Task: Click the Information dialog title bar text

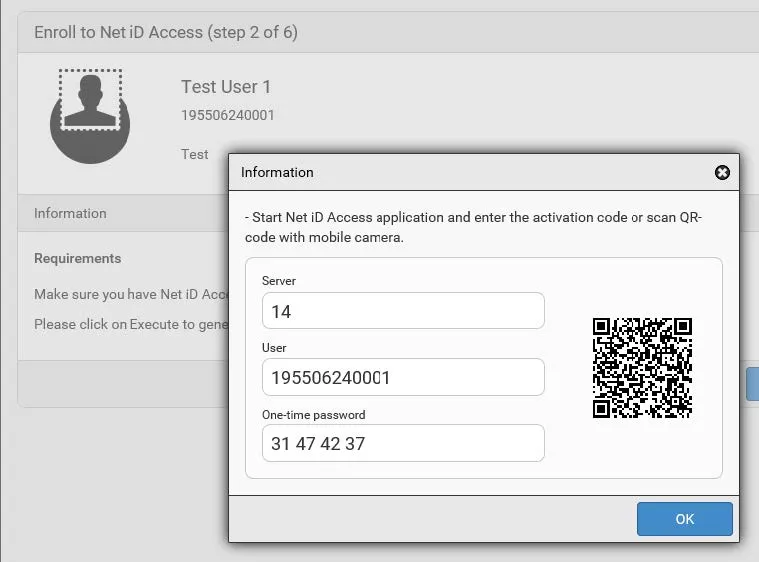Action: (277, 172)
